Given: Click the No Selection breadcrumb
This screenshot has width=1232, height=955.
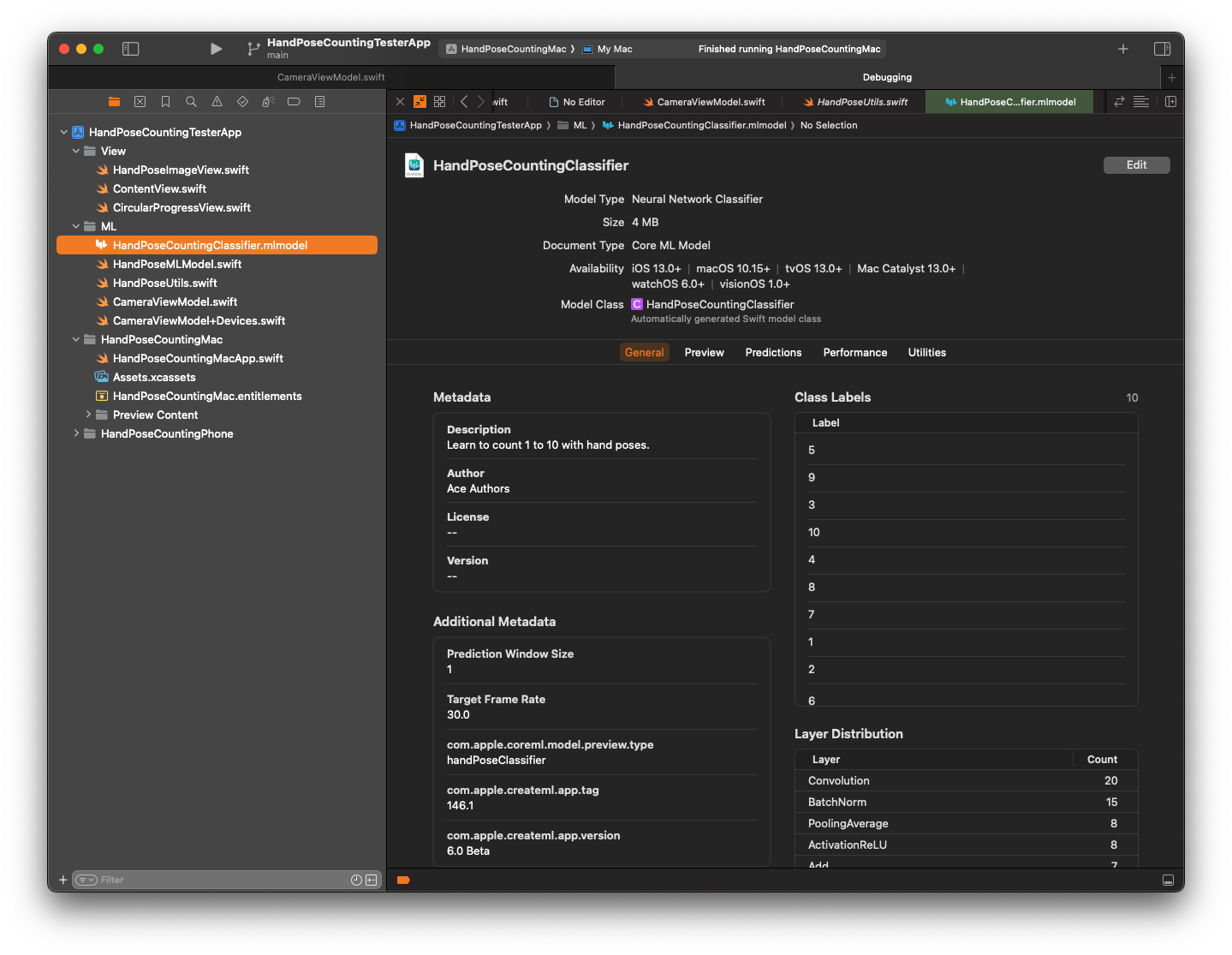Looking at the screenshot, I should coord(828,125).
